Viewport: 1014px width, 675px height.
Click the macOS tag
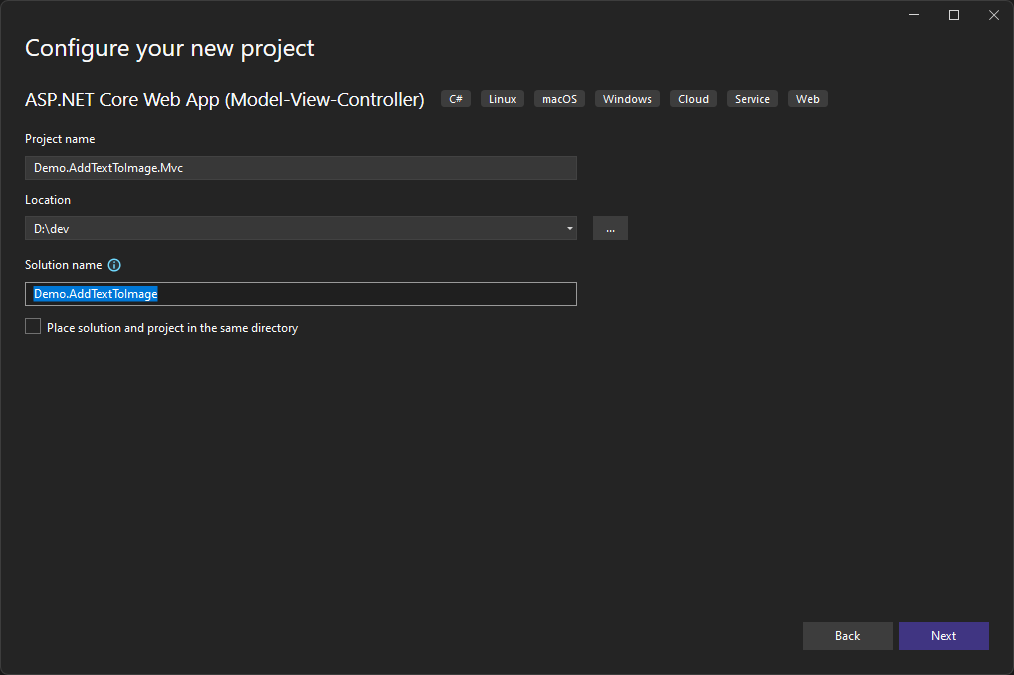click(x=559, y=99)
